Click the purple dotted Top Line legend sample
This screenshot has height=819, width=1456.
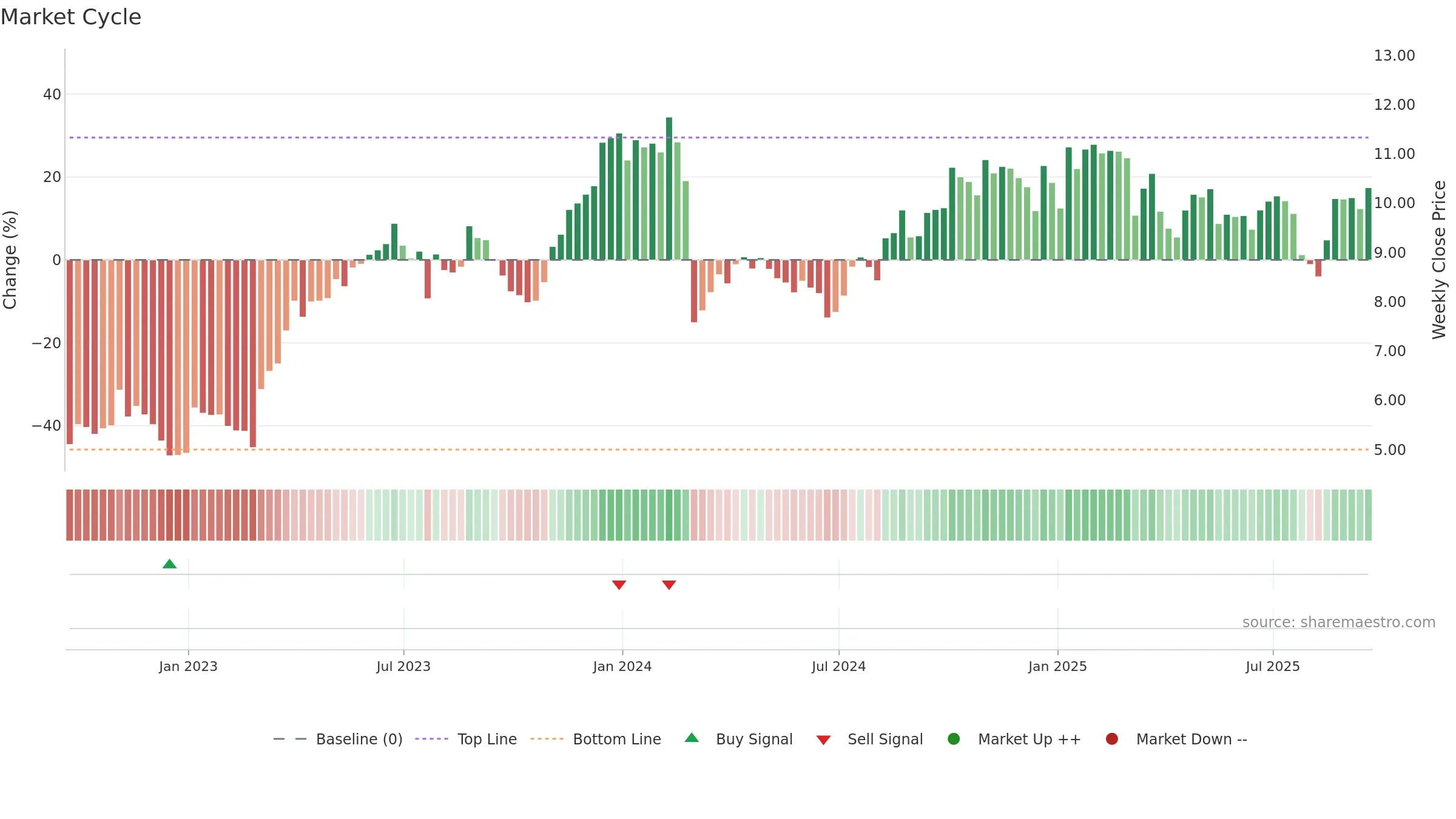pos(431,739)
